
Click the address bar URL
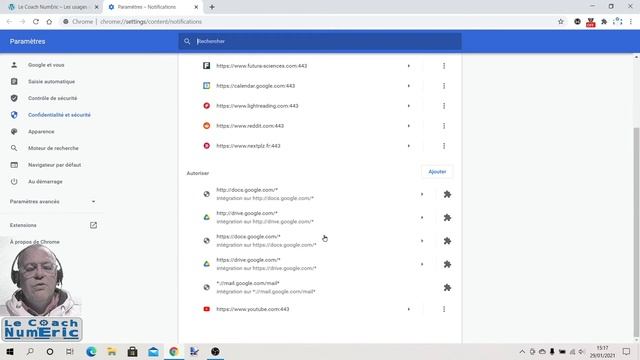click(x=151, y=22)
